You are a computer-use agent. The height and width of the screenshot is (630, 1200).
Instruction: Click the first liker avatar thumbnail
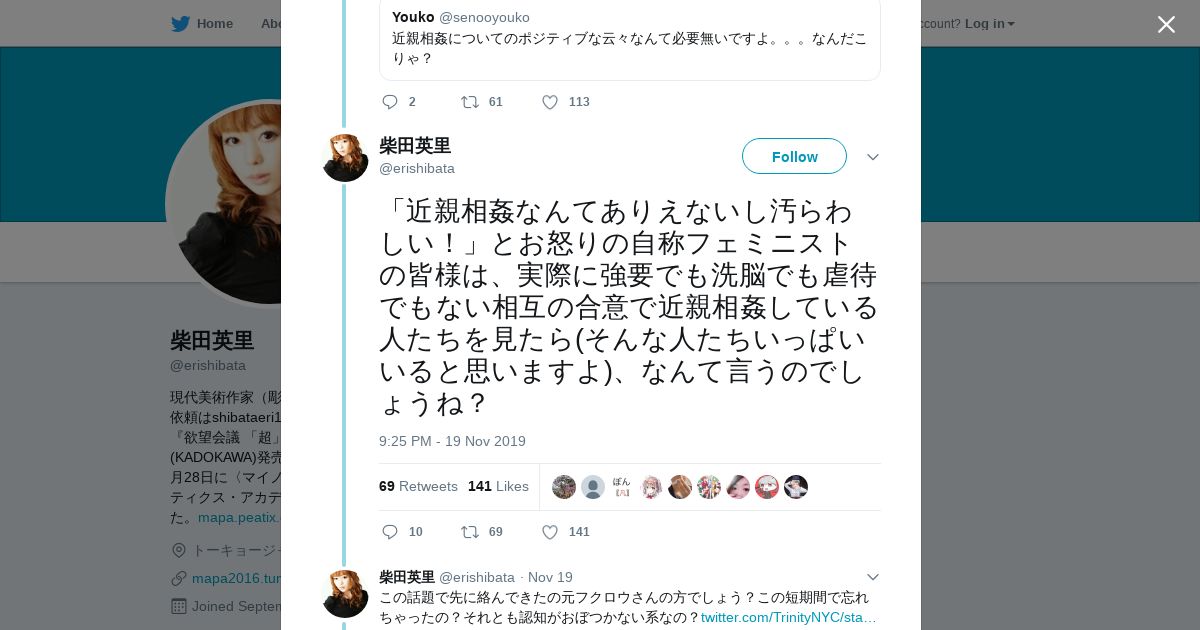coord(564,487)
